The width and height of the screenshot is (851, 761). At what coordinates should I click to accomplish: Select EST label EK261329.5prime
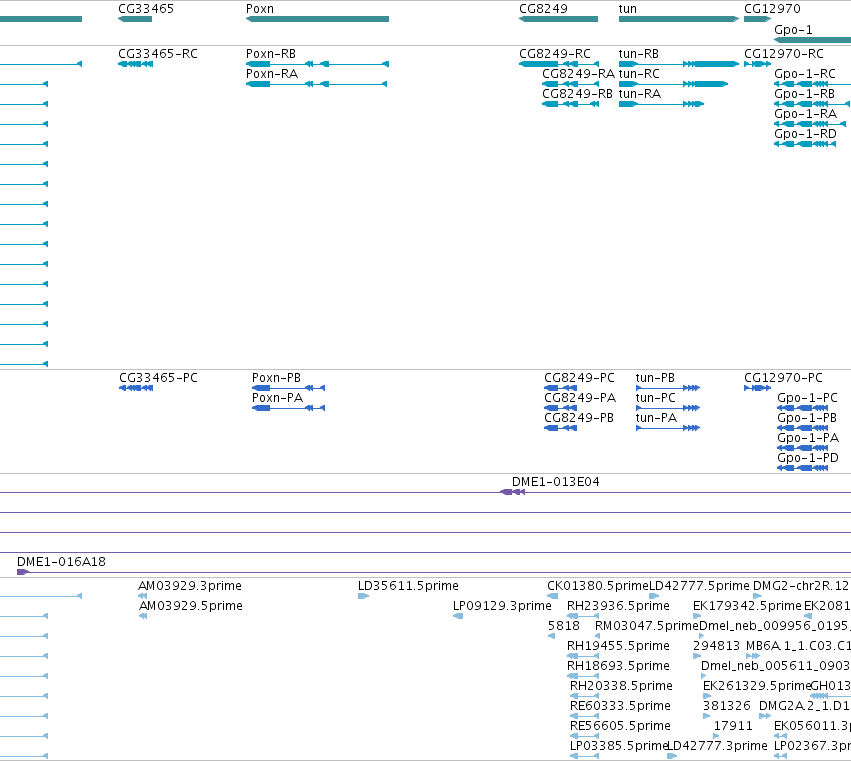pos(757,686)
